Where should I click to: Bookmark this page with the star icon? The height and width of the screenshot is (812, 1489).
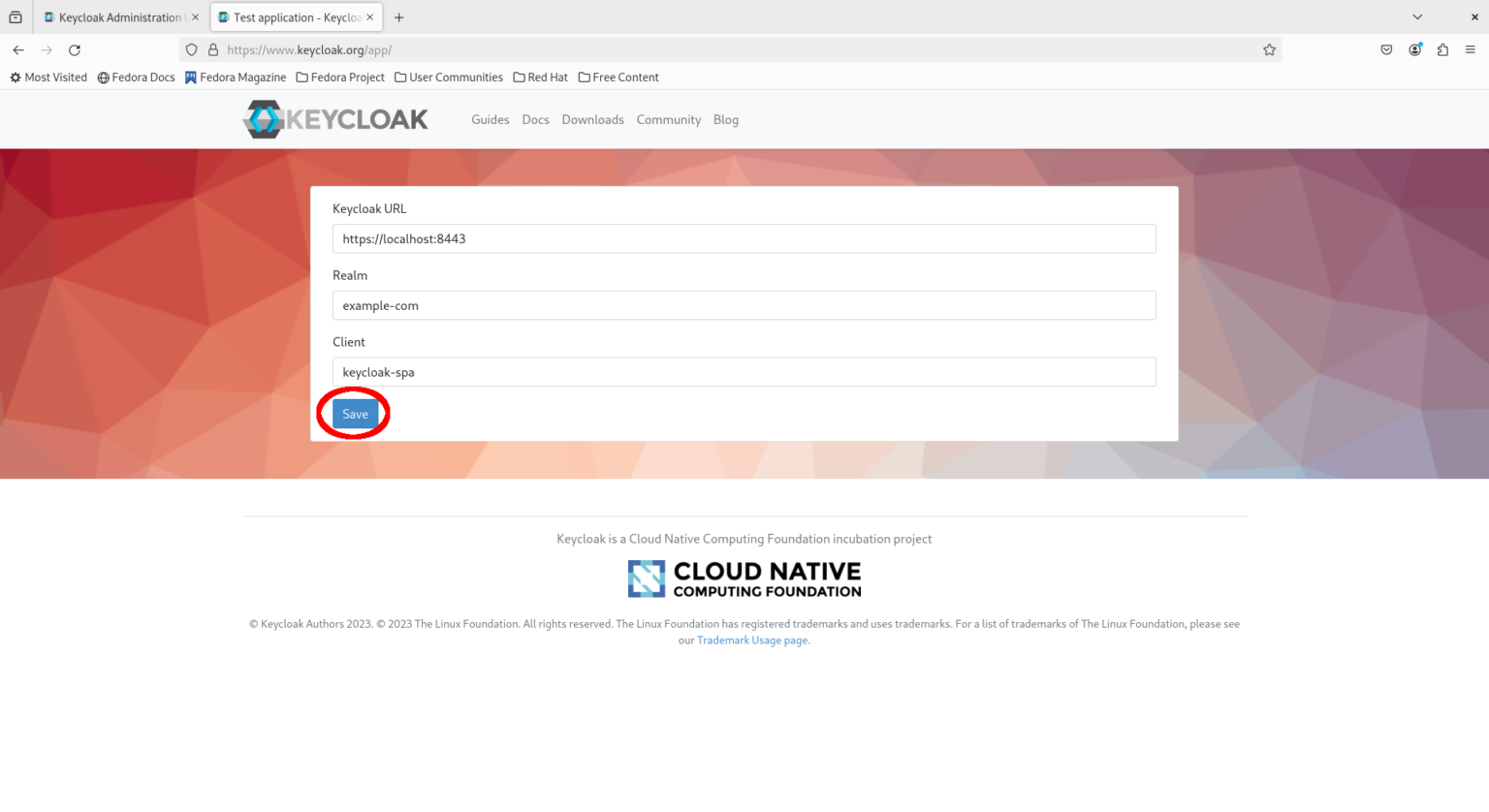coord(1270,49)
